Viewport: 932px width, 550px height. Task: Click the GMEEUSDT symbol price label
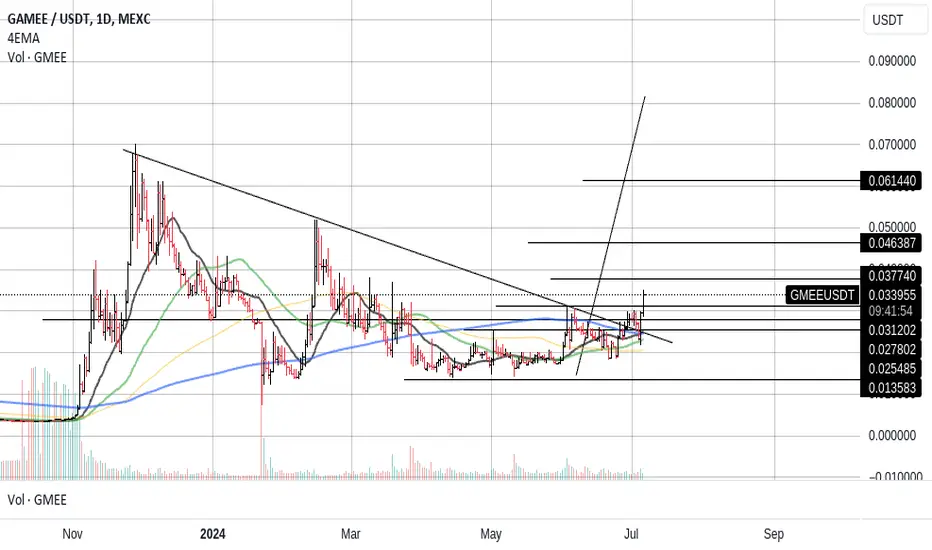[822, 295]
